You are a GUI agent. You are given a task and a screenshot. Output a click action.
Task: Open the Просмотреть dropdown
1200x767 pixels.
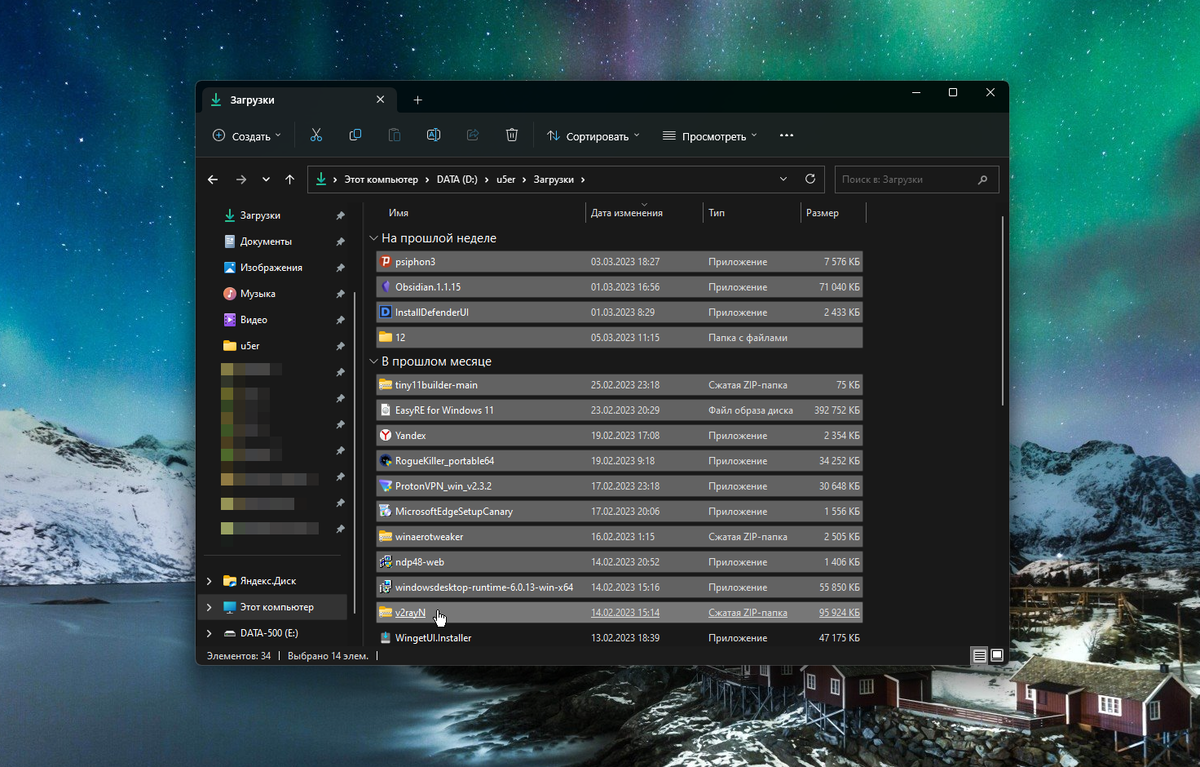tap(710, 136)
